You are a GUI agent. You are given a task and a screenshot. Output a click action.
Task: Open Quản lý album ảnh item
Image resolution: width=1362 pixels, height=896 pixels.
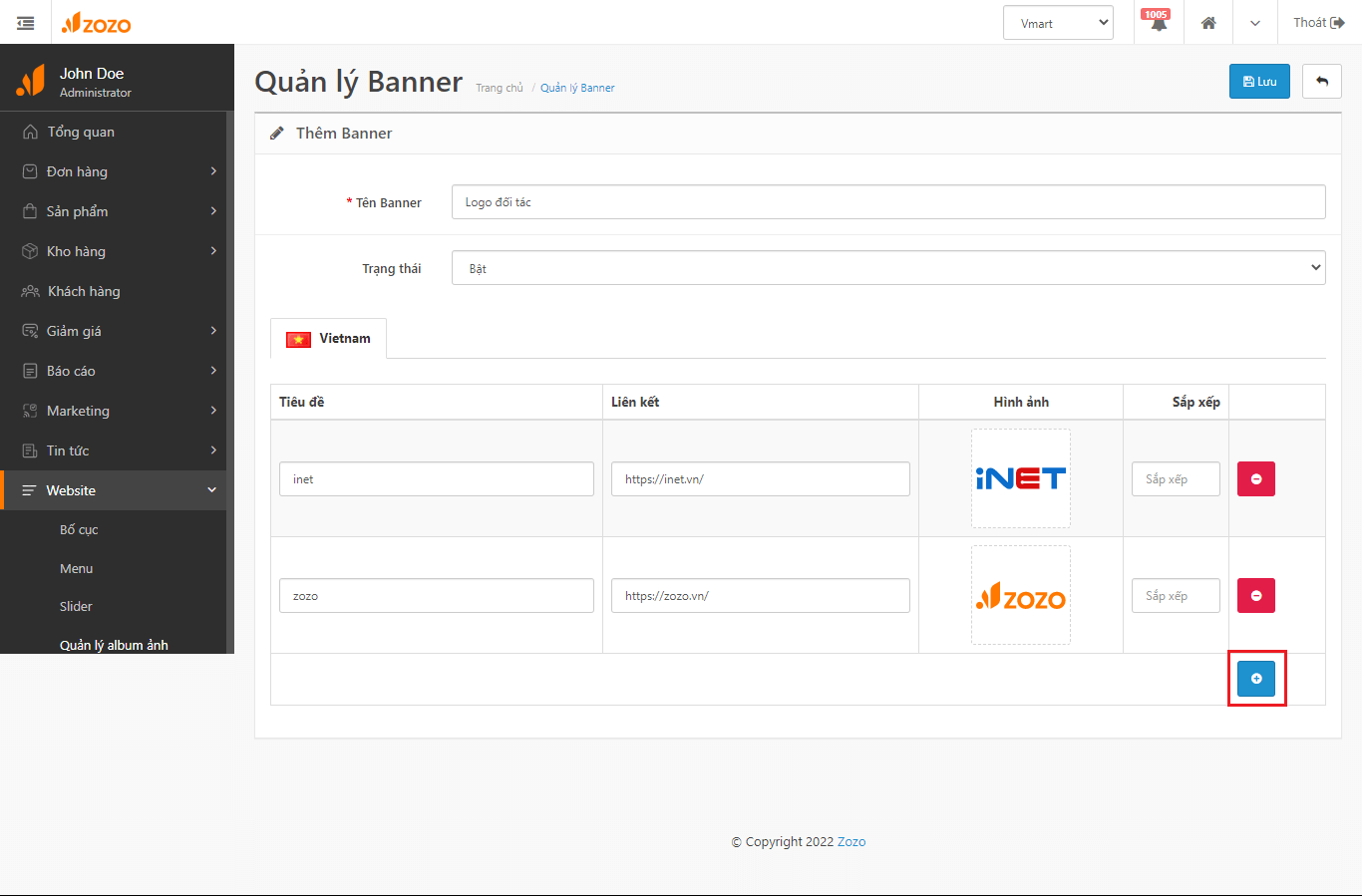point(114,645)
